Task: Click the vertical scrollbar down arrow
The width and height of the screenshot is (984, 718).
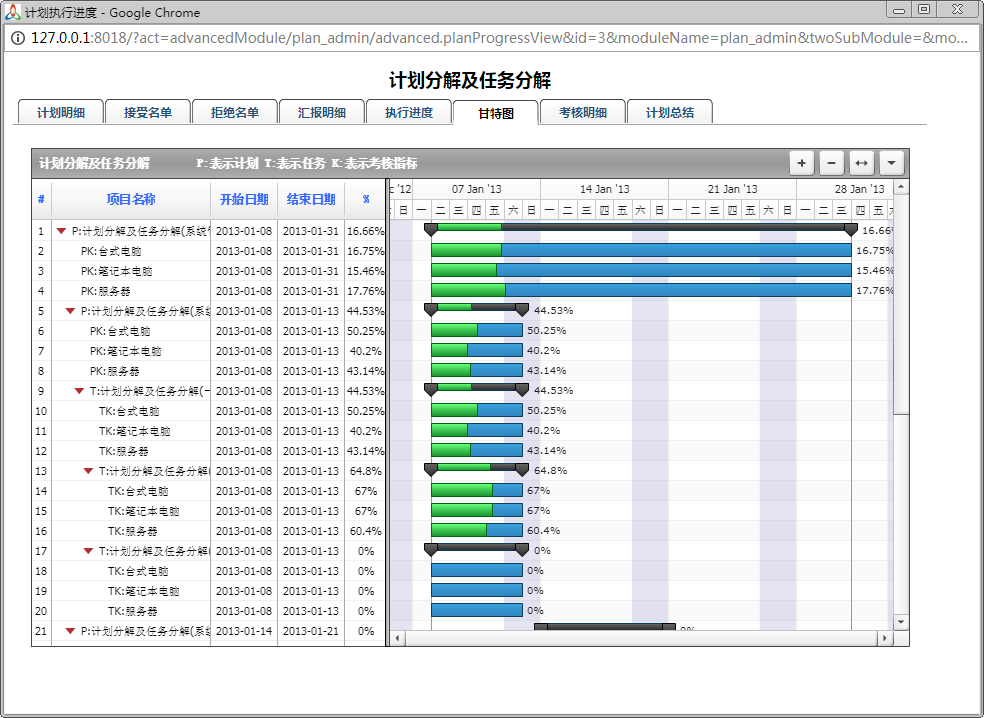Action: click(x=901, y=621)
